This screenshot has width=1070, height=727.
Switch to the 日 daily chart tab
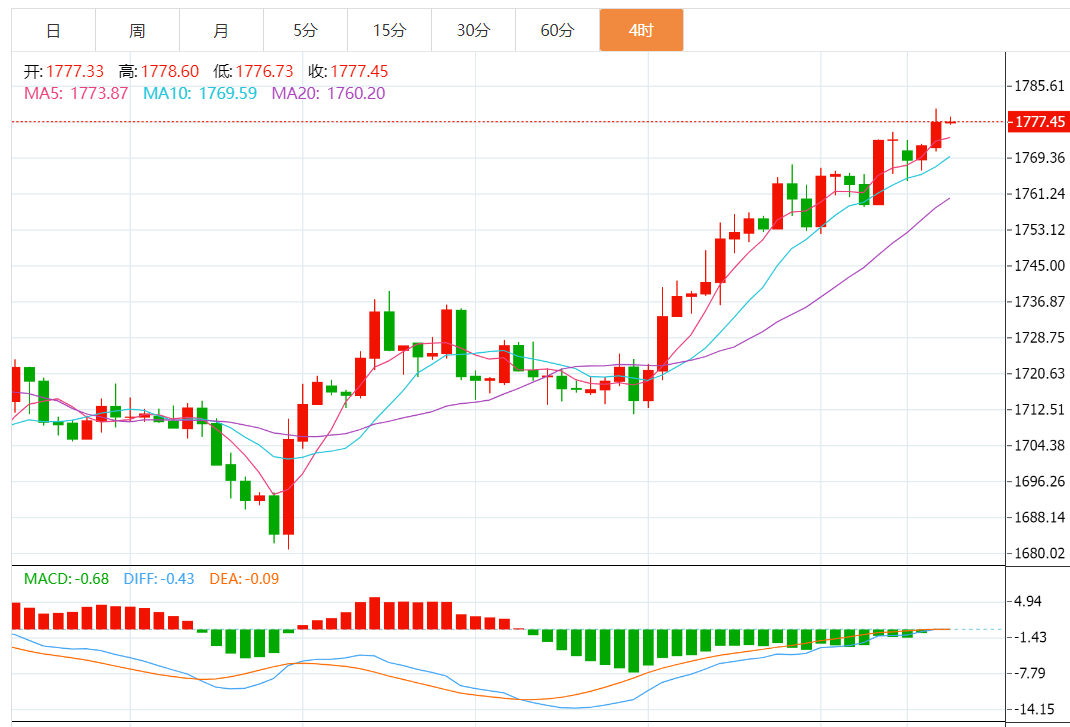click(x=53, y=31)
